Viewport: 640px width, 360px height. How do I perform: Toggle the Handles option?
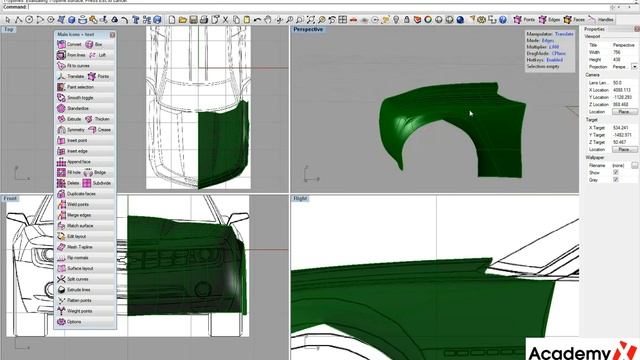(601, 20)
